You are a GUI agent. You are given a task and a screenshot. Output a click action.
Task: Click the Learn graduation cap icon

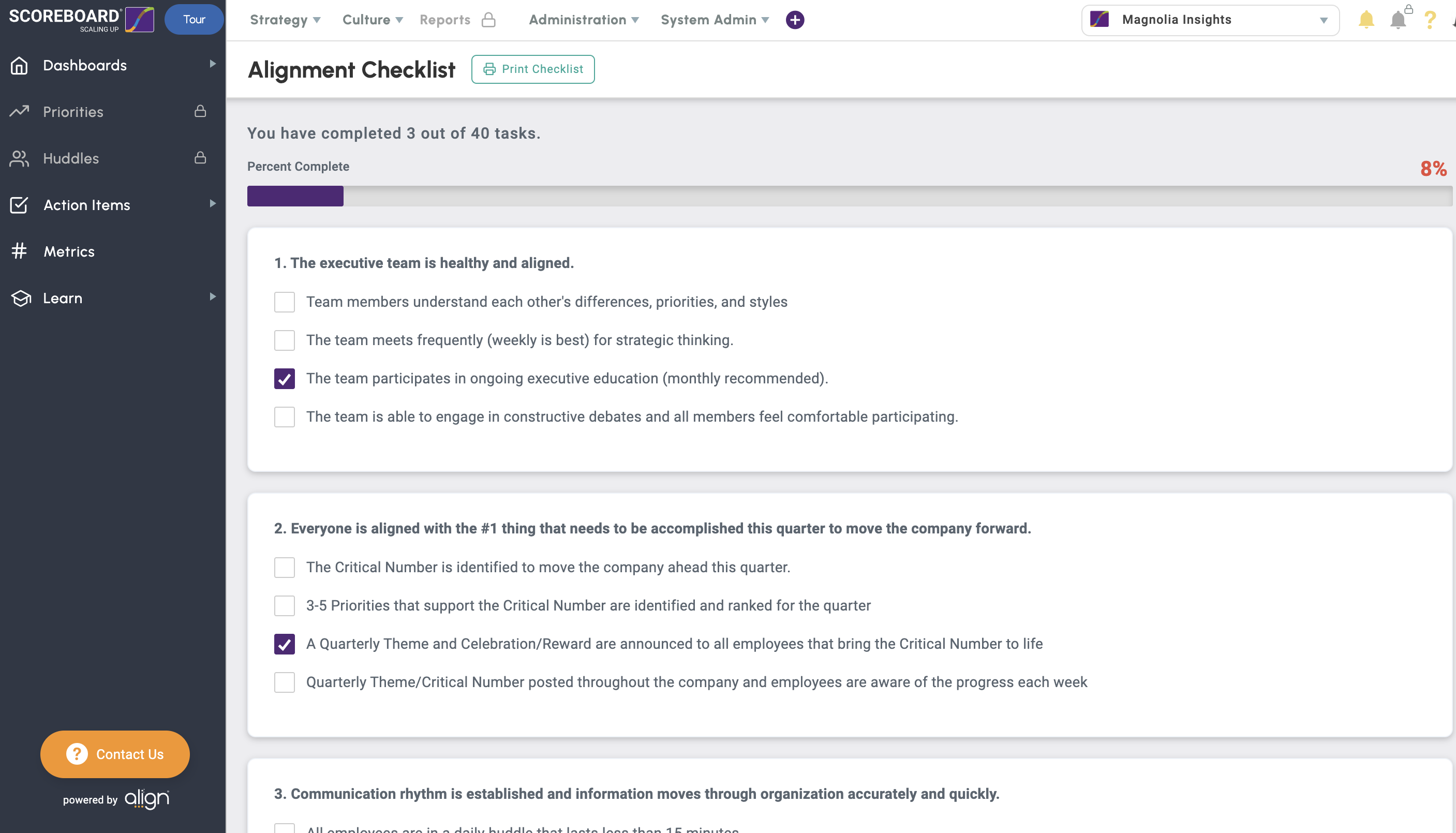click(21, 298)
